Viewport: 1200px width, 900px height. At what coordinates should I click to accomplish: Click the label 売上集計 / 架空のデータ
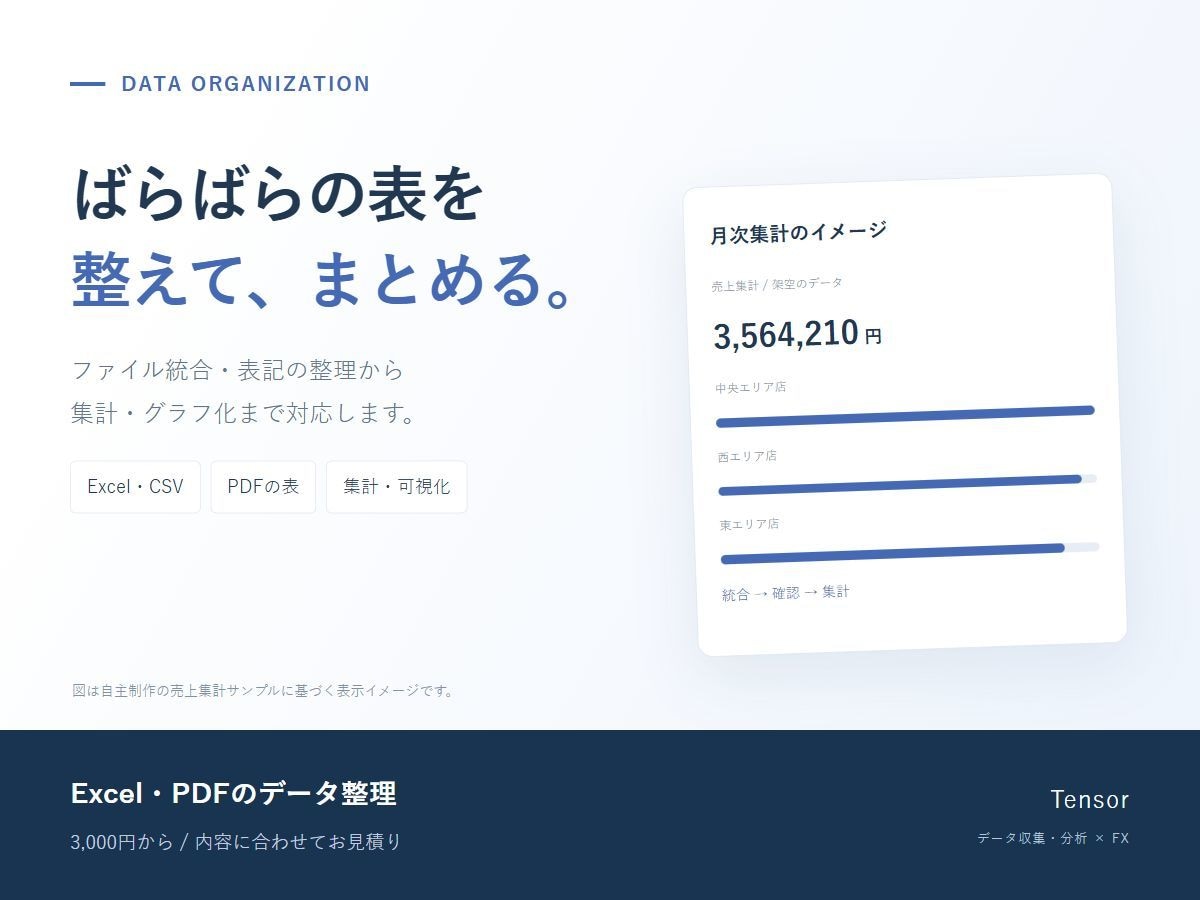point(777,285)
